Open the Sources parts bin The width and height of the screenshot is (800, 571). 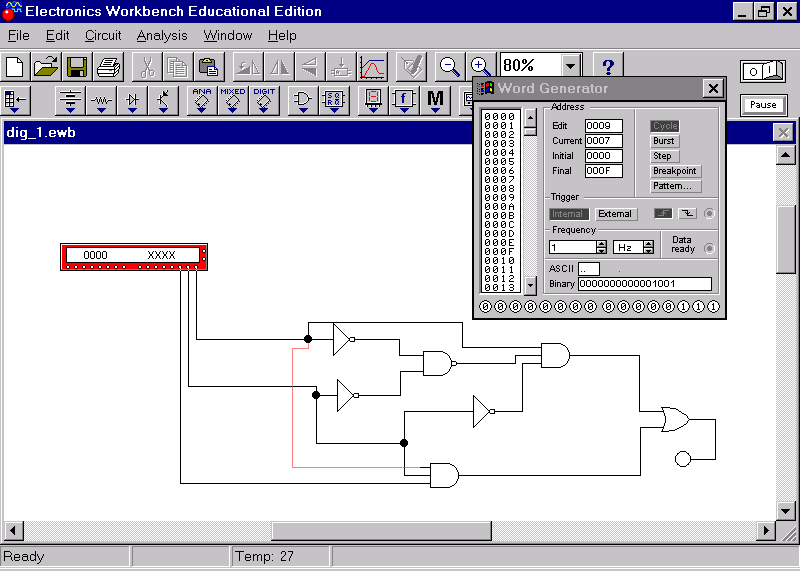click(x=70, y=101)
